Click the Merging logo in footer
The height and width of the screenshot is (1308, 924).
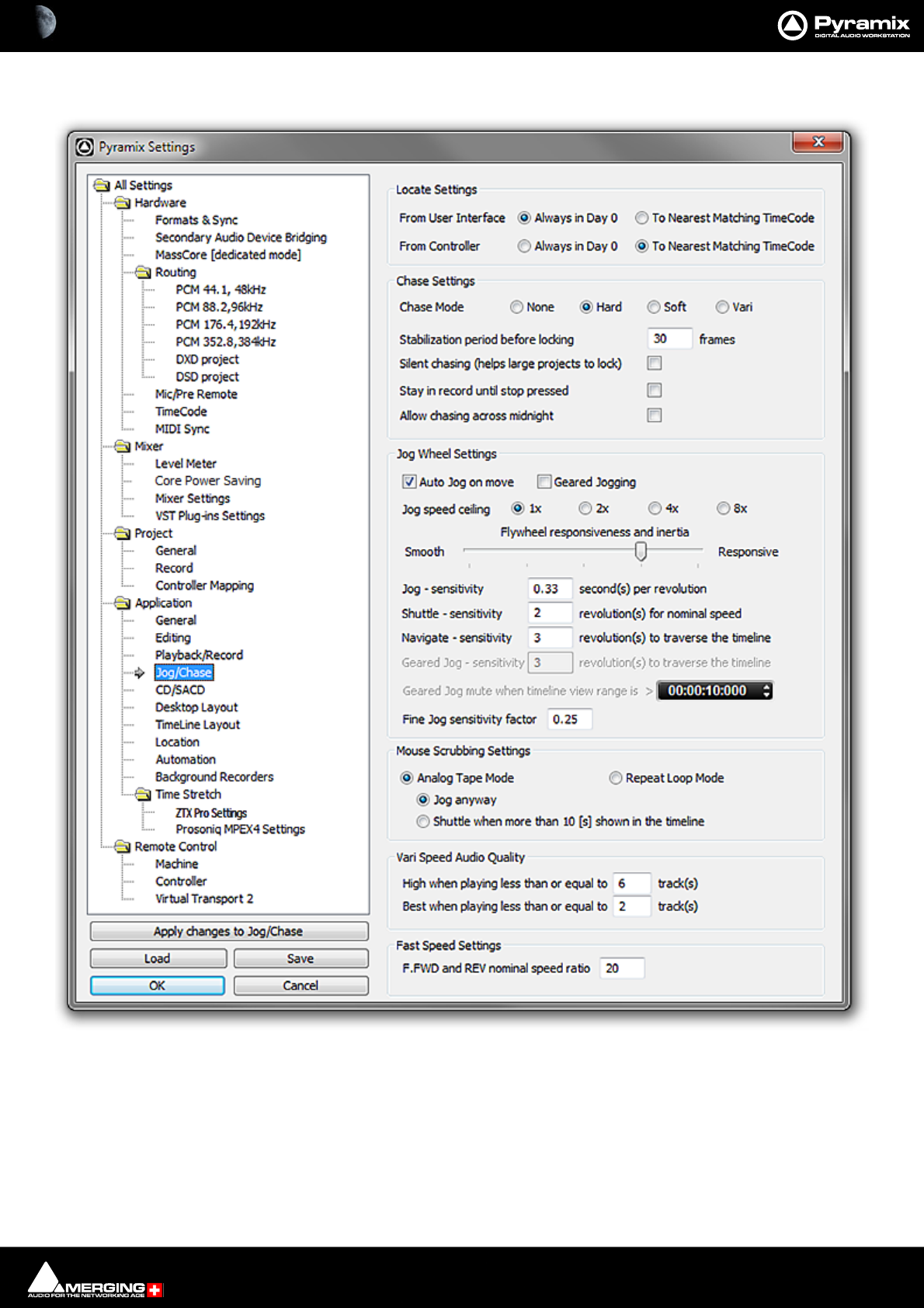click(x=95, y=1280)
